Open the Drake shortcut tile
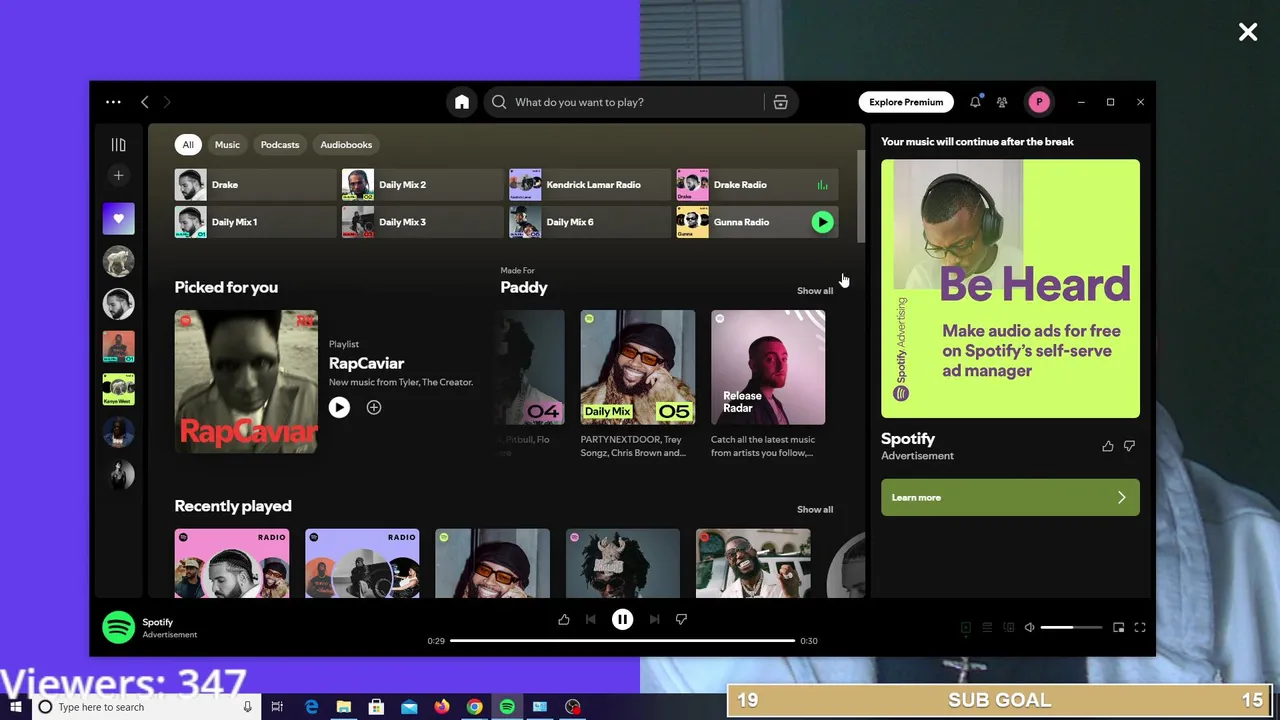The height and width of the screenshot is (720, 1280). (x=255, y=185)
